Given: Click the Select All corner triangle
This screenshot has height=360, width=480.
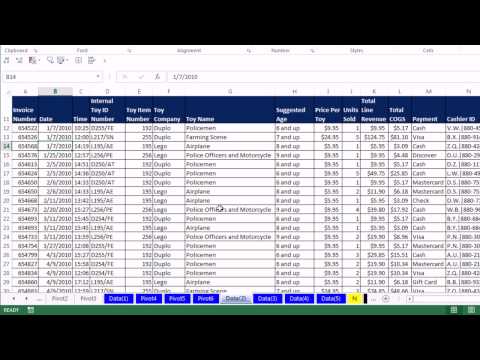Looking at the screenshot, I should point(8,92).
